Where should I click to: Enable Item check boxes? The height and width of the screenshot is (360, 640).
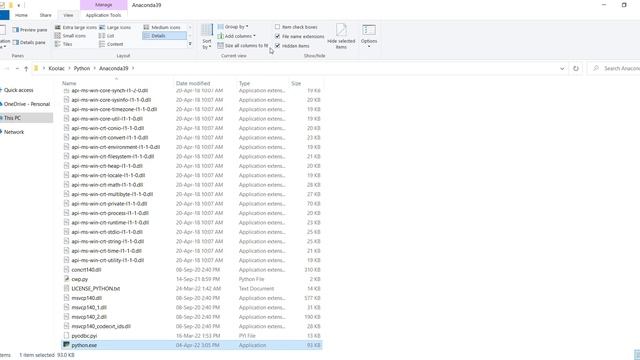pyautogui.click(x=278, y=27)
